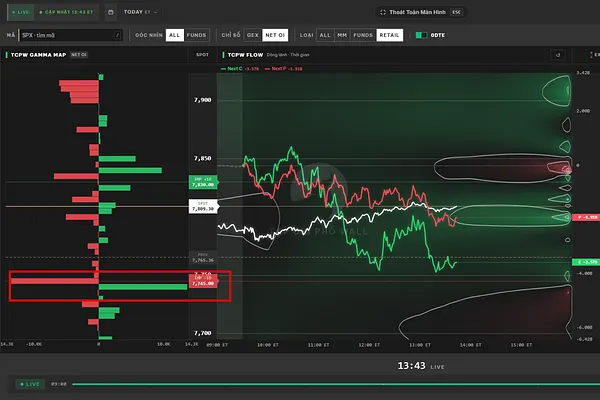Click the LIVE indicator in top bar
This screenshot has height=400, width=600.
[20, 12]
